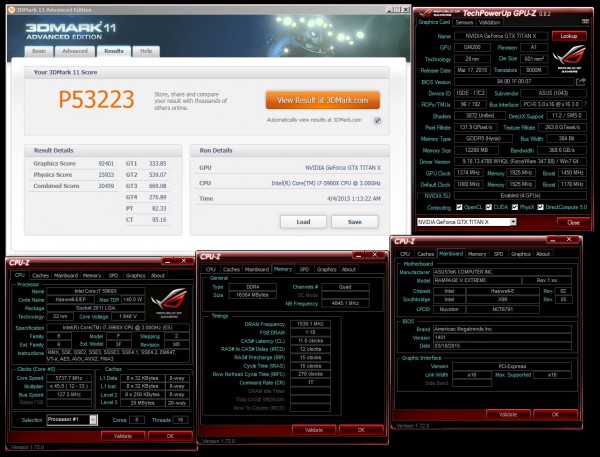Click OK in CPU-Z processor window
This screenshot has height=457, width=600.
tap(170, 436)
